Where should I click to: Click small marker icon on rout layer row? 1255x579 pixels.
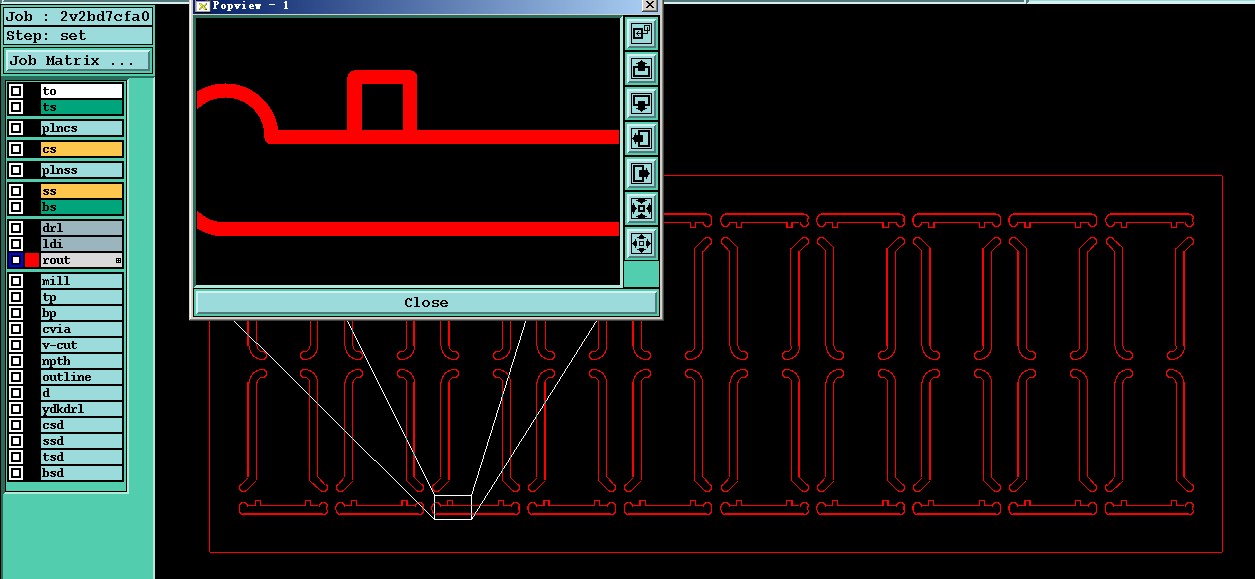coord(118,260)
